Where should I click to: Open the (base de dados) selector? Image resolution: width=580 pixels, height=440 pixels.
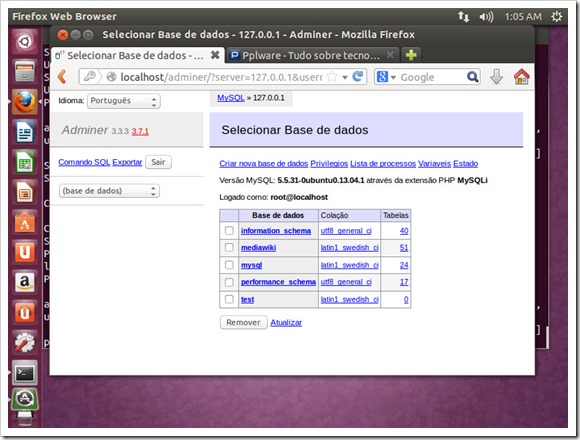point(109,191)
